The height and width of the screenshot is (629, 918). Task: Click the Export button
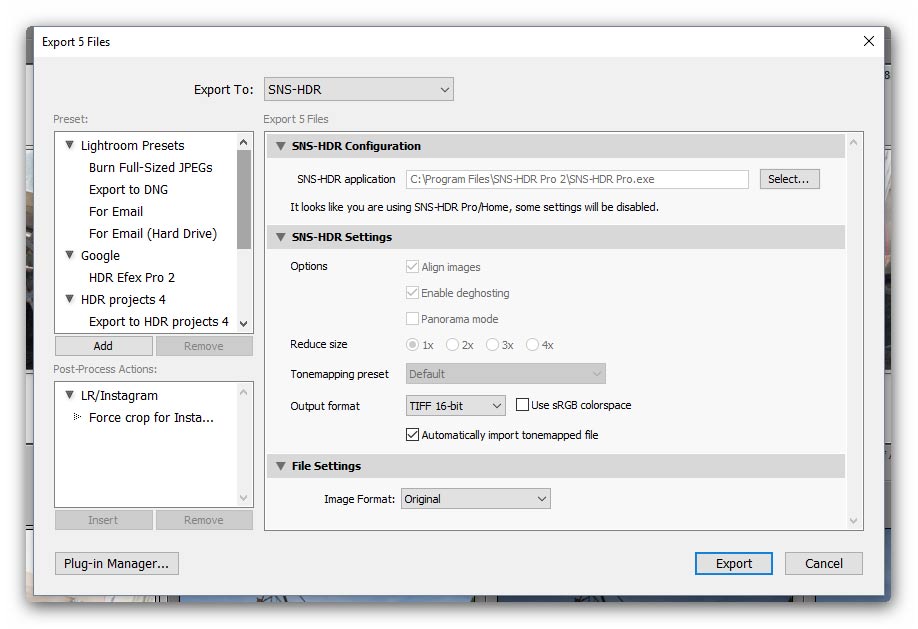tap(734, 563)
